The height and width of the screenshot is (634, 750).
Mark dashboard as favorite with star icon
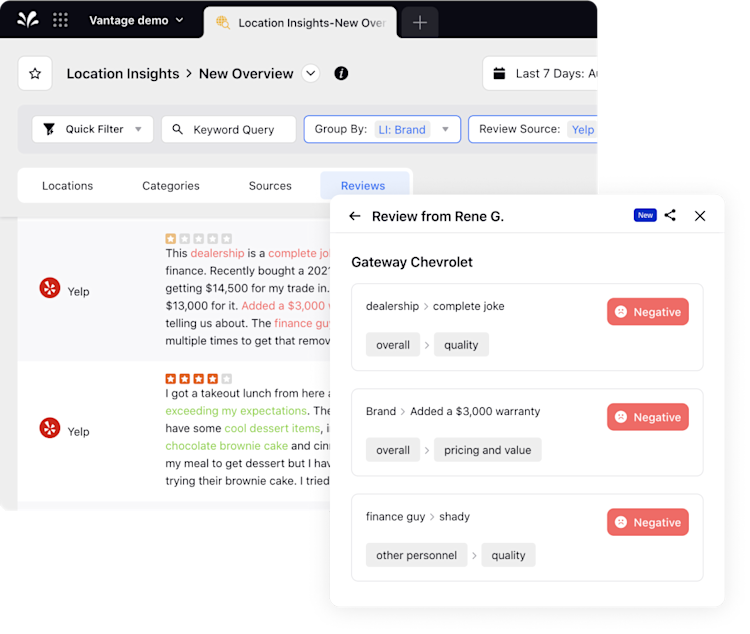35,73
